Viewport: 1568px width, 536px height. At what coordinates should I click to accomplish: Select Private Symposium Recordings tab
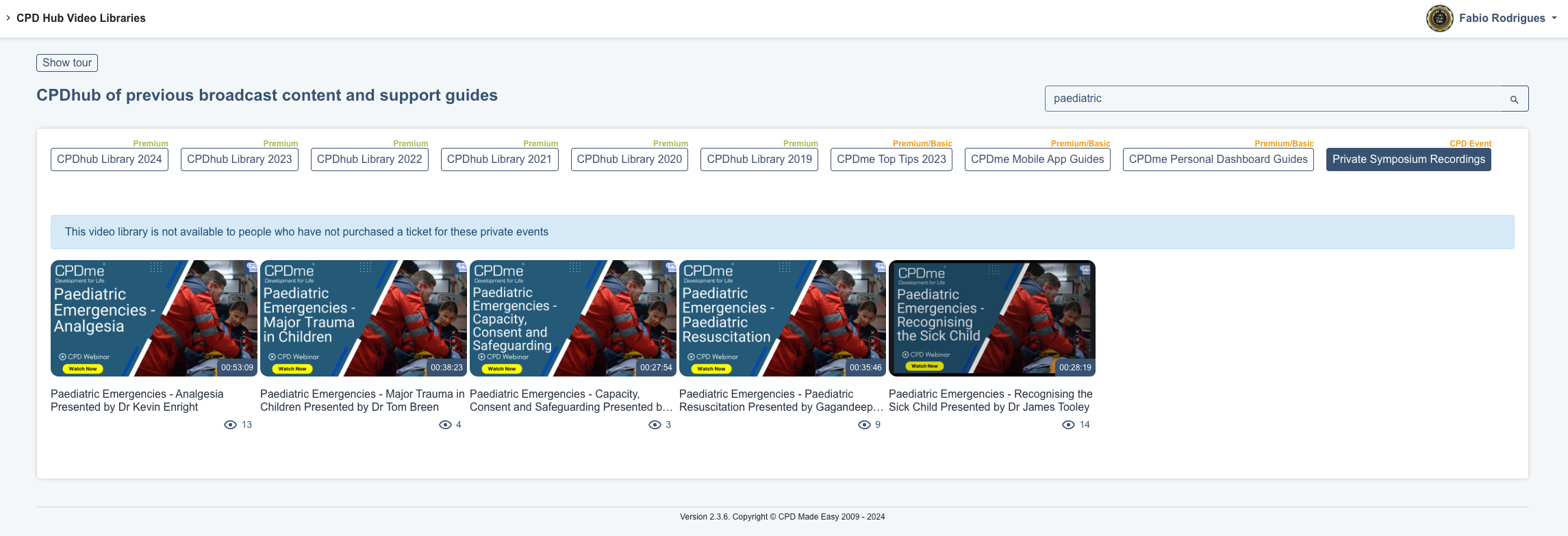click(x=1408, y=159)
